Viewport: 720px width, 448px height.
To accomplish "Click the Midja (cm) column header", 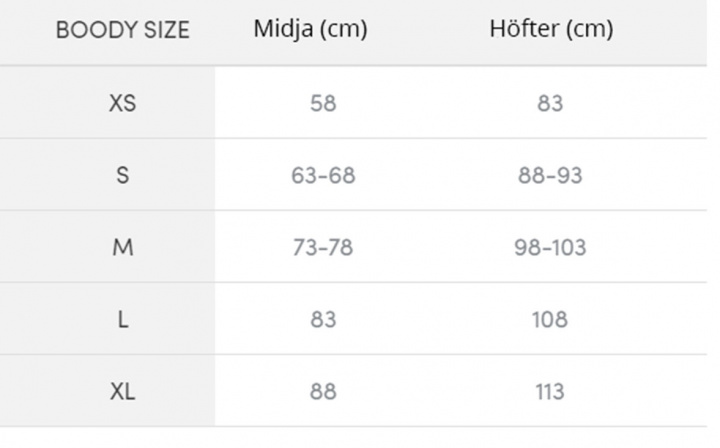I will tap(310, 29).
